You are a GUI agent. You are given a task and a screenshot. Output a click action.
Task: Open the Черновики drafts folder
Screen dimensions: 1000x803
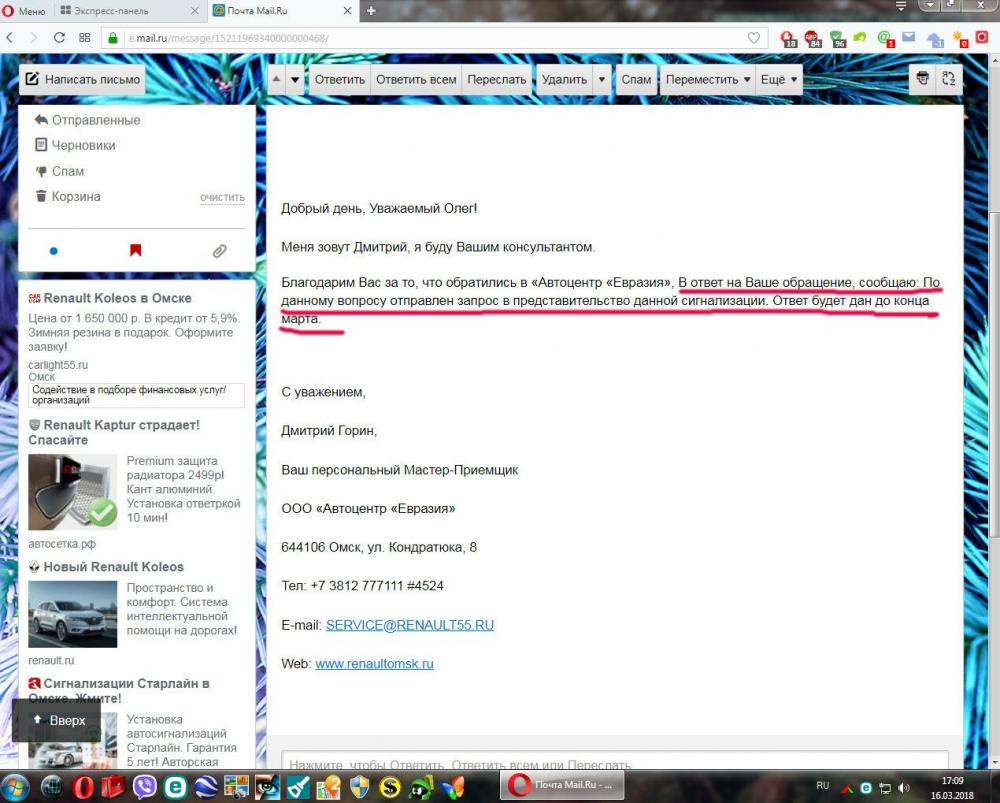click(75, 145)
